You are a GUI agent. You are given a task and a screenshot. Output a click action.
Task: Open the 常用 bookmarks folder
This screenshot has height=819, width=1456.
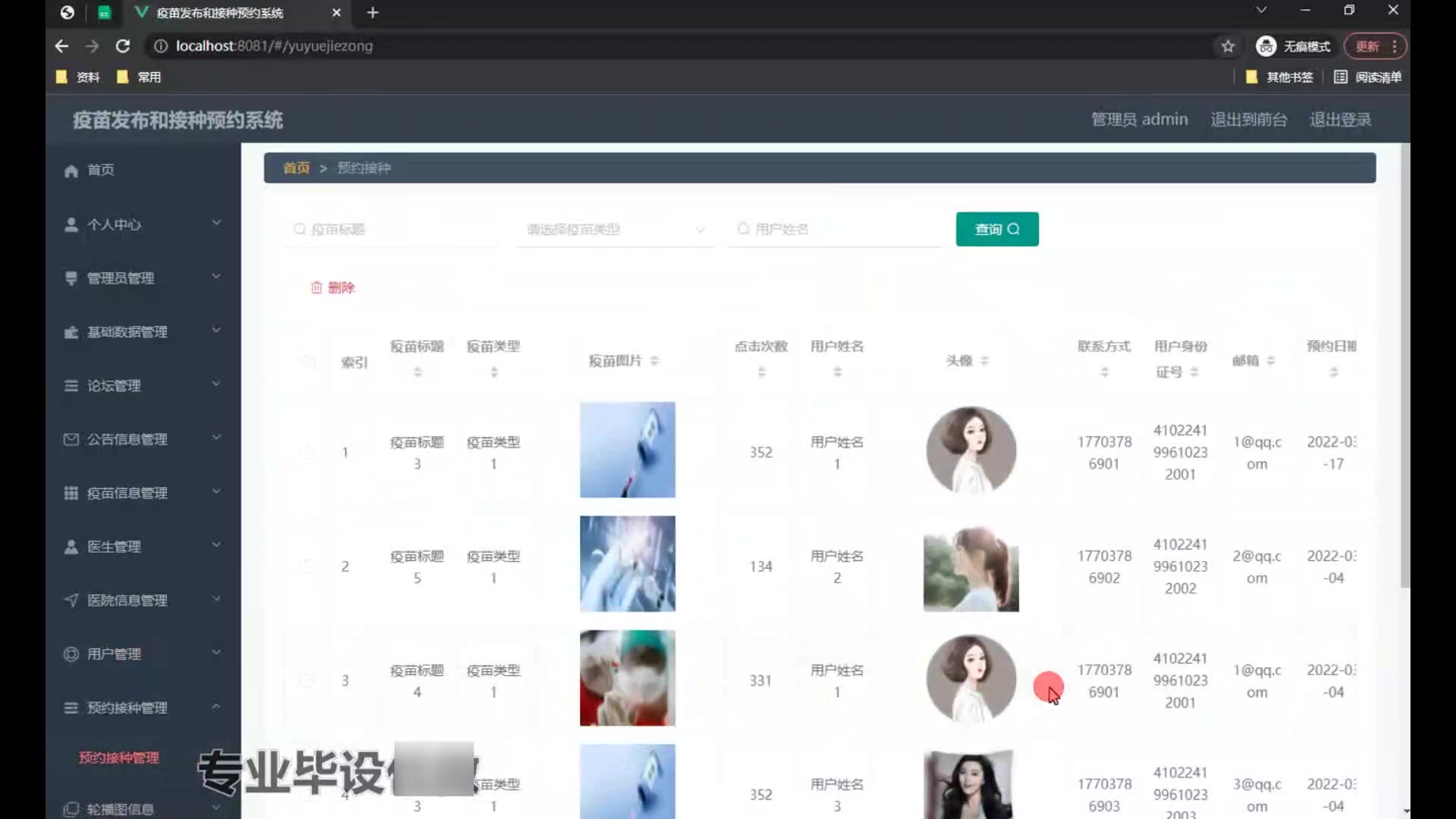coord(139,77)
